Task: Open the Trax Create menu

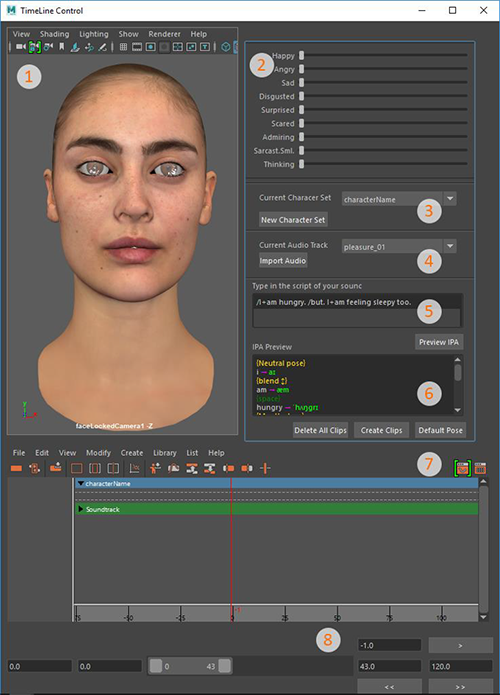Action: (x=132, y=453)
